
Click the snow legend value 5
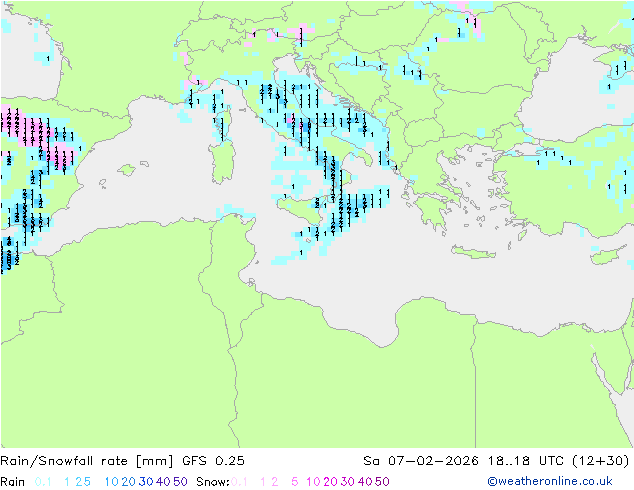point(295,482)
